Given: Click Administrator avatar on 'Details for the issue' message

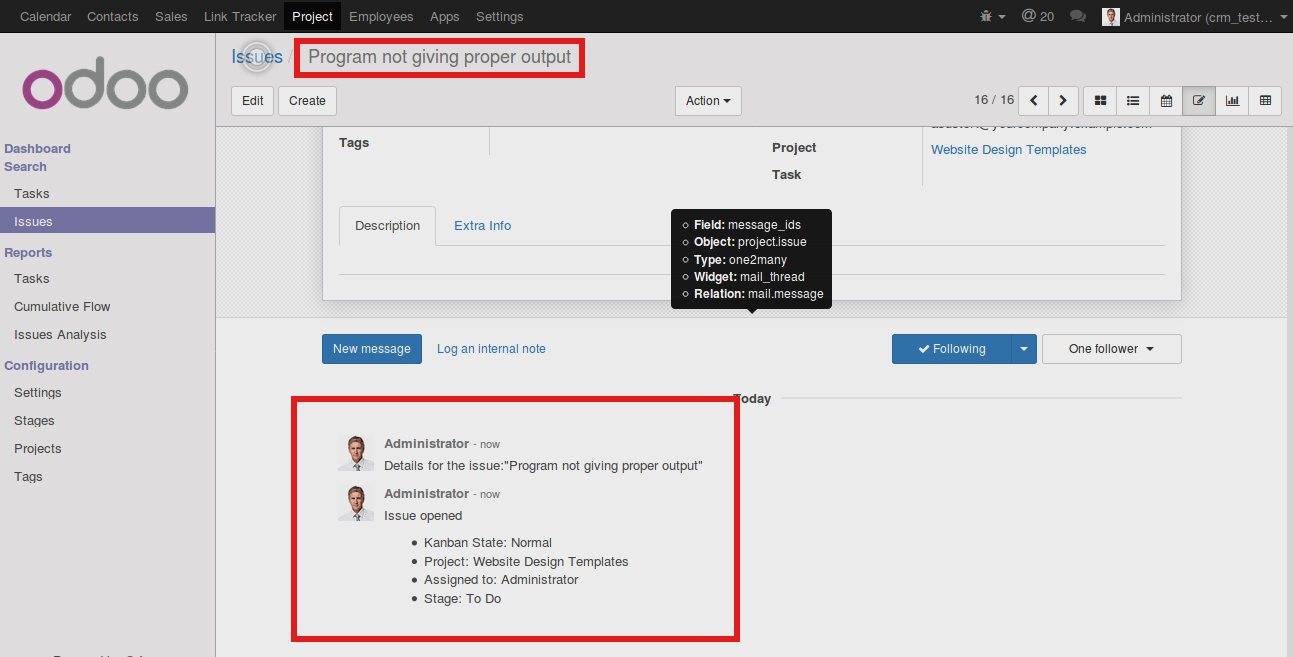Looking at the screenshot, I should [x=356, y=452].
